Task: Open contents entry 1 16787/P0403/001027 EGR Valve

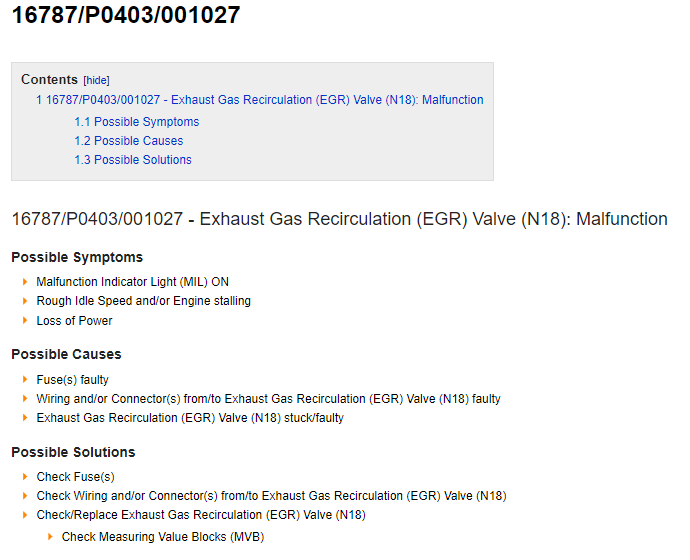Action: [x=260, y=100]
